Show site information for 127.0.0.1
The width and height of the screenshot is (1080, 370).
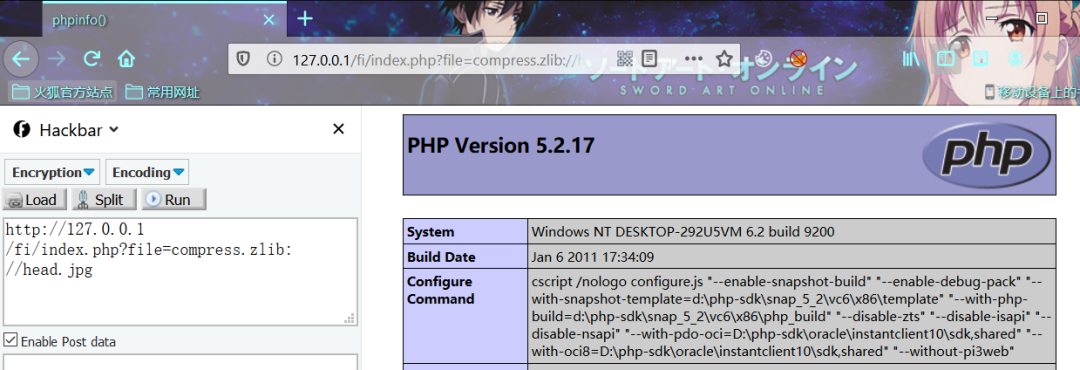[x=274, y=59]
